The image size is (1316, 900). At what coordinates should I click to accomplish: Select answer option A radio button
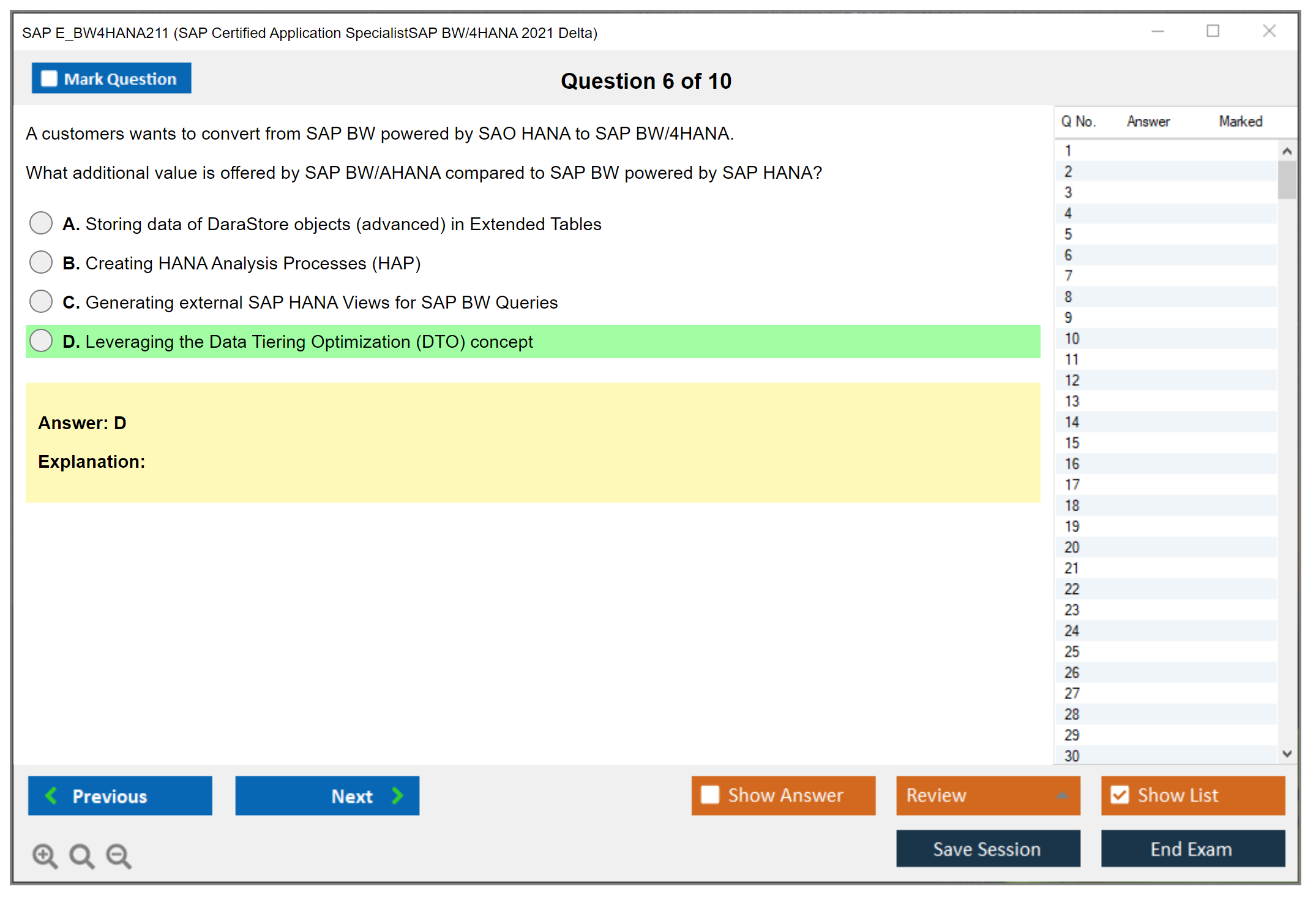(x=41, y=223)
